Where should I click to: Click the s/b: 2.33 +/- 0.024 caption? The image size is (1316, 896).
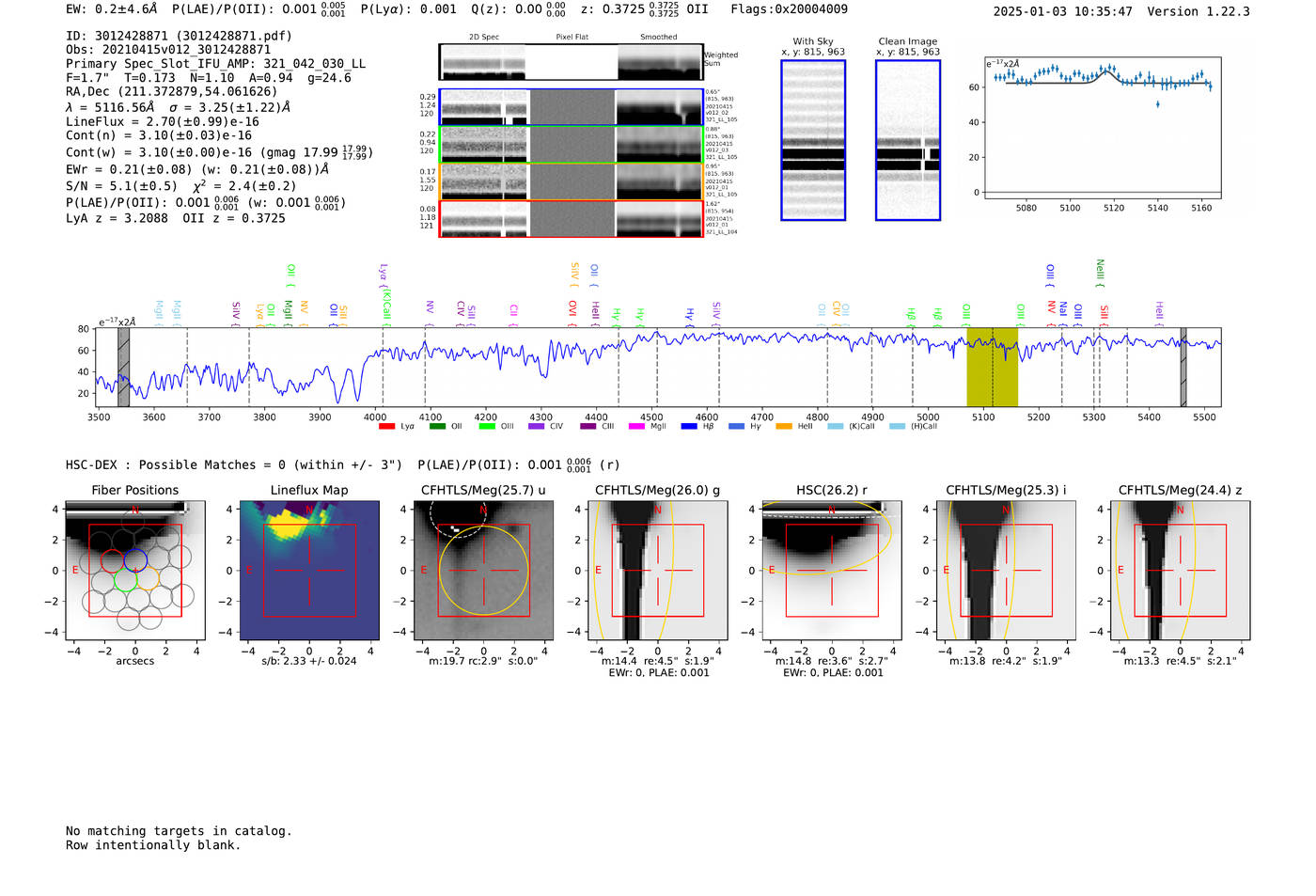(309, 661)
